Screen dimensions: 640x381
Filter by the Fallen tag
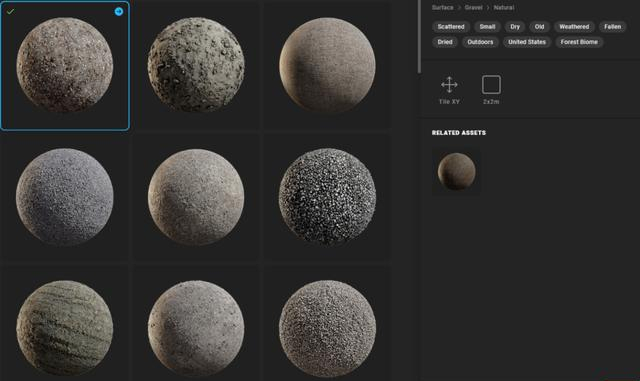[613, 27]
